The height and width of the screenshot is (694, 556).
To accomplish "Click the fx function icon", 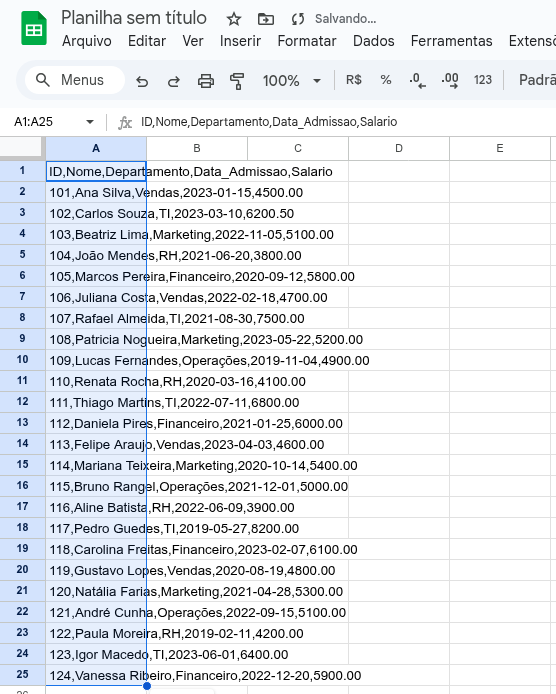I will point(125,122).
